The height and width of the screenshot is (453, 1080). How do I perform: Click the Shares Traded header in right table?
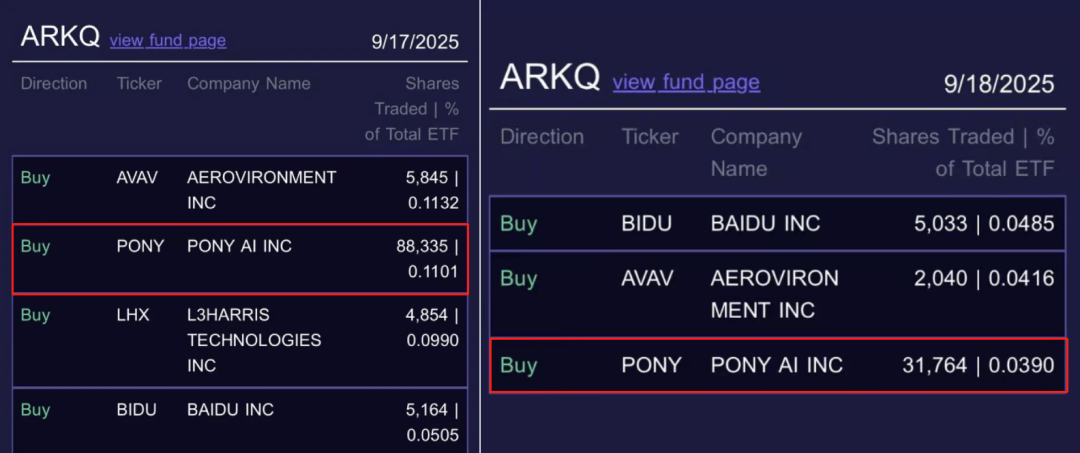963,152
